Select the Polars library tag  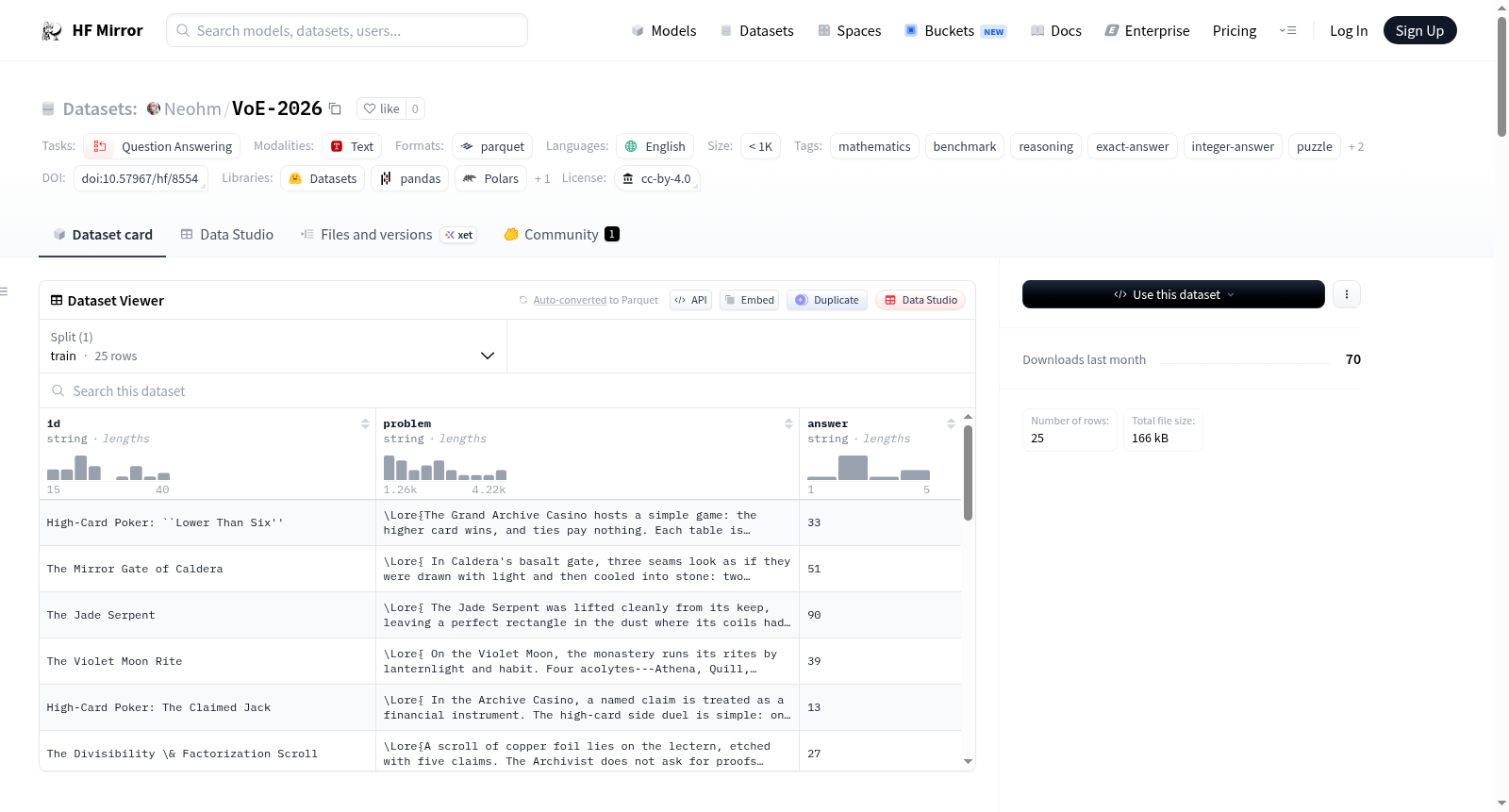pyautogui.click(x=490, y=178)
